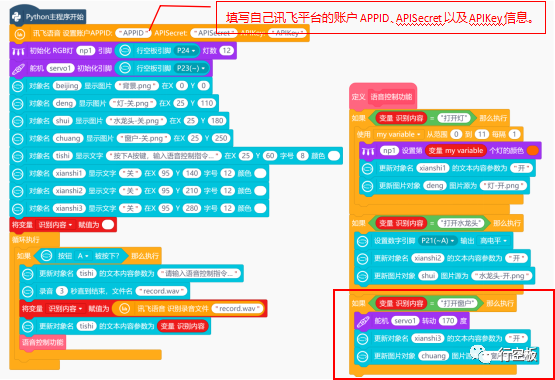
Task: Click the icon on 更新对象名 xianshi3 block
Action: pyautogui.click(x=362, y=339)
